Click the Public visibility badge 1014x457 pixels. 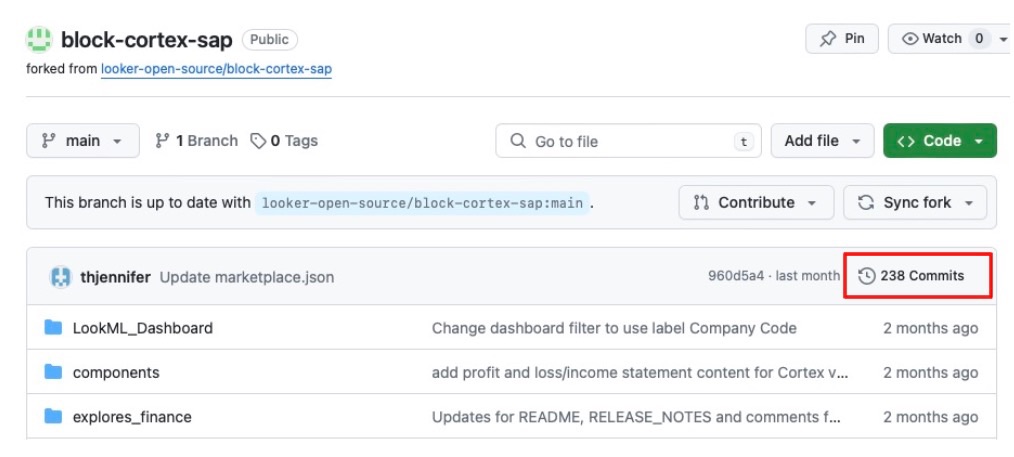click(270, 39)
